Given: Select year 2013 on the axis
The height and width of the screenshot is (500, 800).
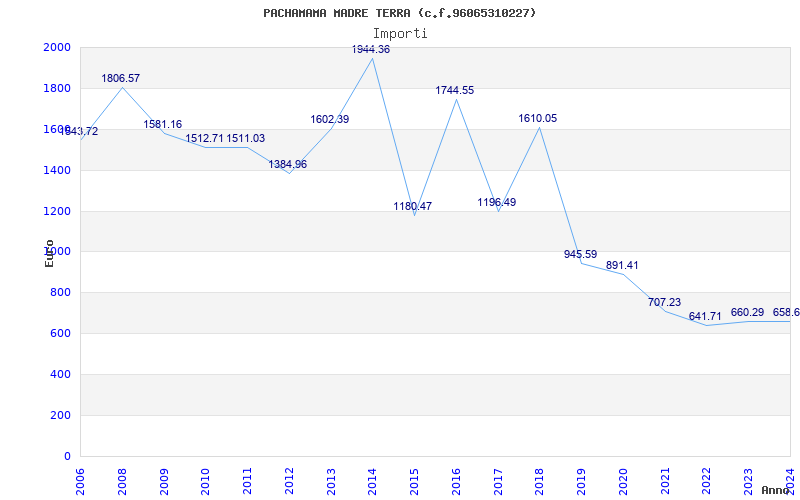Looking at the screenshot, I should [x=331, y=481].
